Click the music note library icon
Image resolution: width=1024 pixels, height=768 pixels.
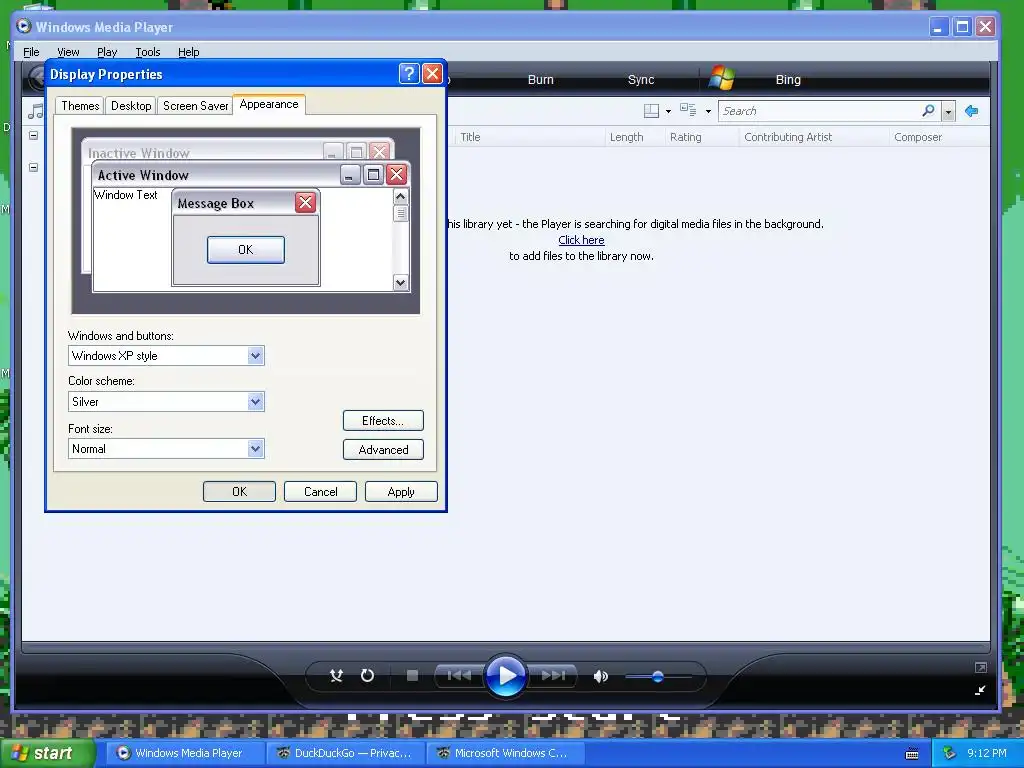[x=35, y=111]
